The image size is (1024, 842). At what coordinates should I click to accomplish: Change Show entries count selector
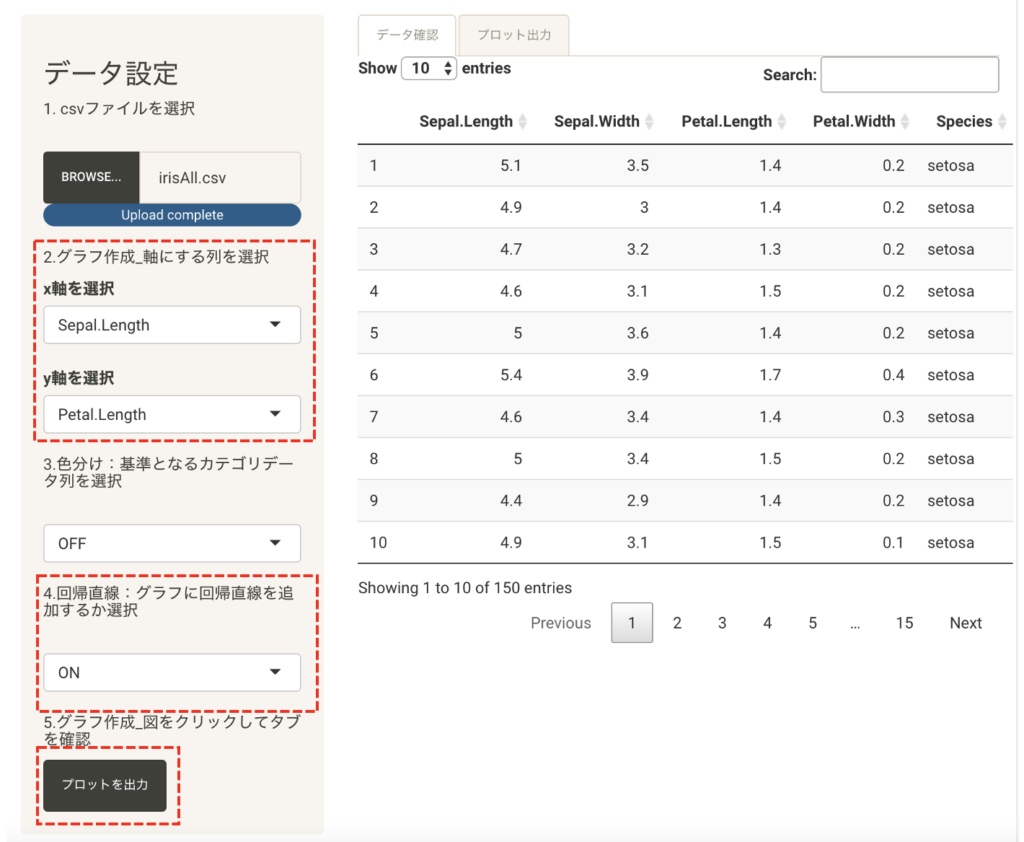[428, 69]
